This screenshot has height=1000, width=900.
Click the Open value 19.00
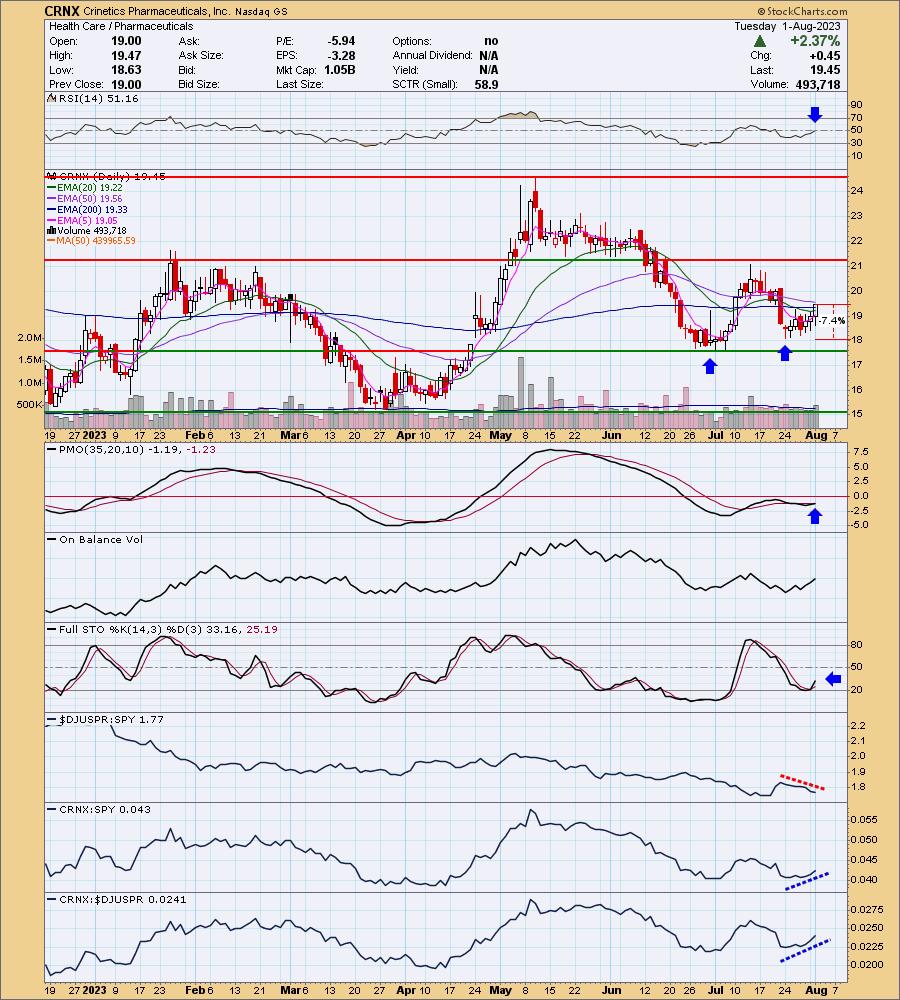126,41
